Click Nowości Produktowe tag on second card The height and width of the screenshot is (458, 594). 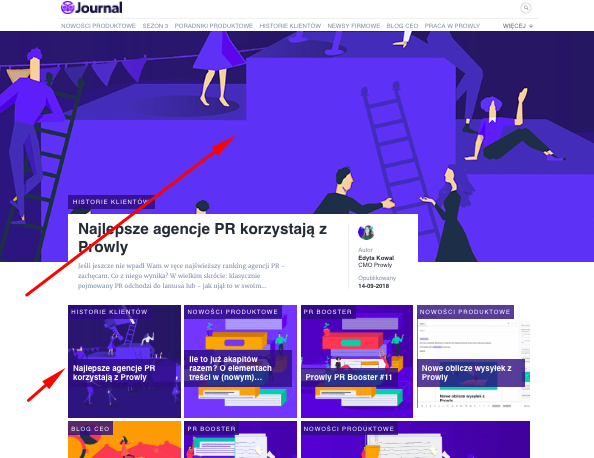click(x=233, y=312)
